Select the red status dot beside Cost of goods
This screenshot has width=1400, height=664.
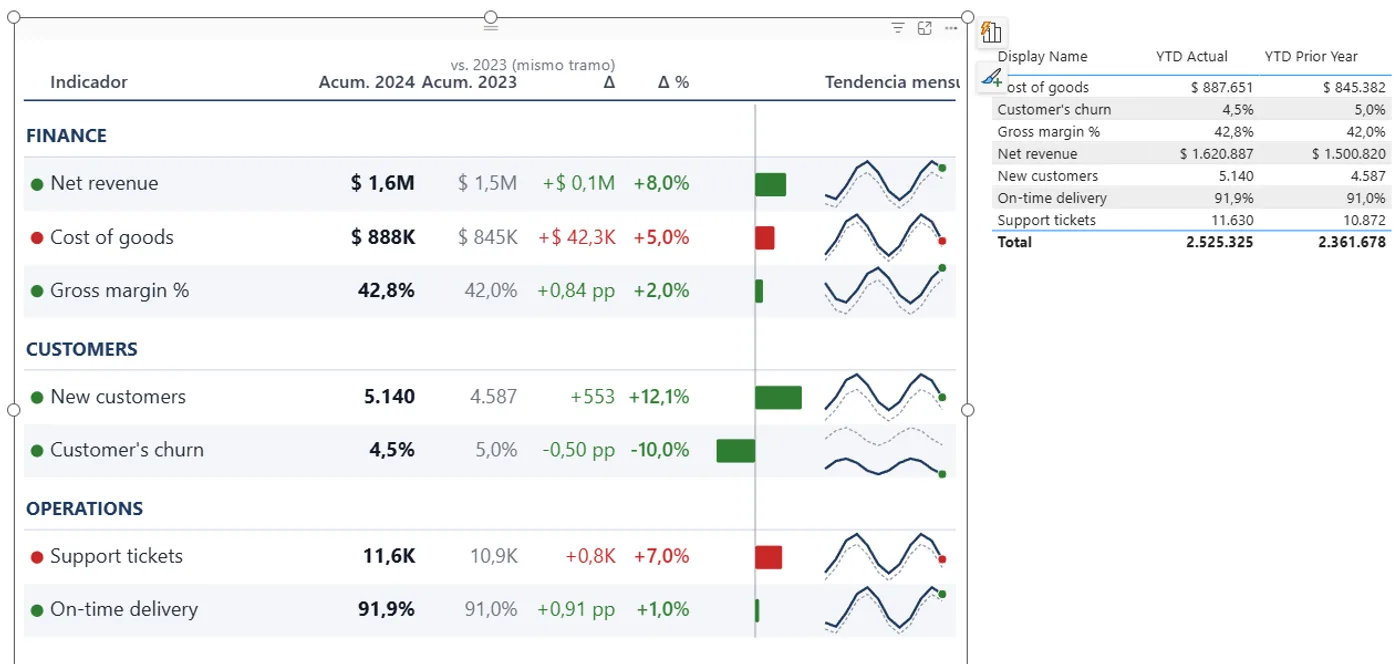coord(37,238)
